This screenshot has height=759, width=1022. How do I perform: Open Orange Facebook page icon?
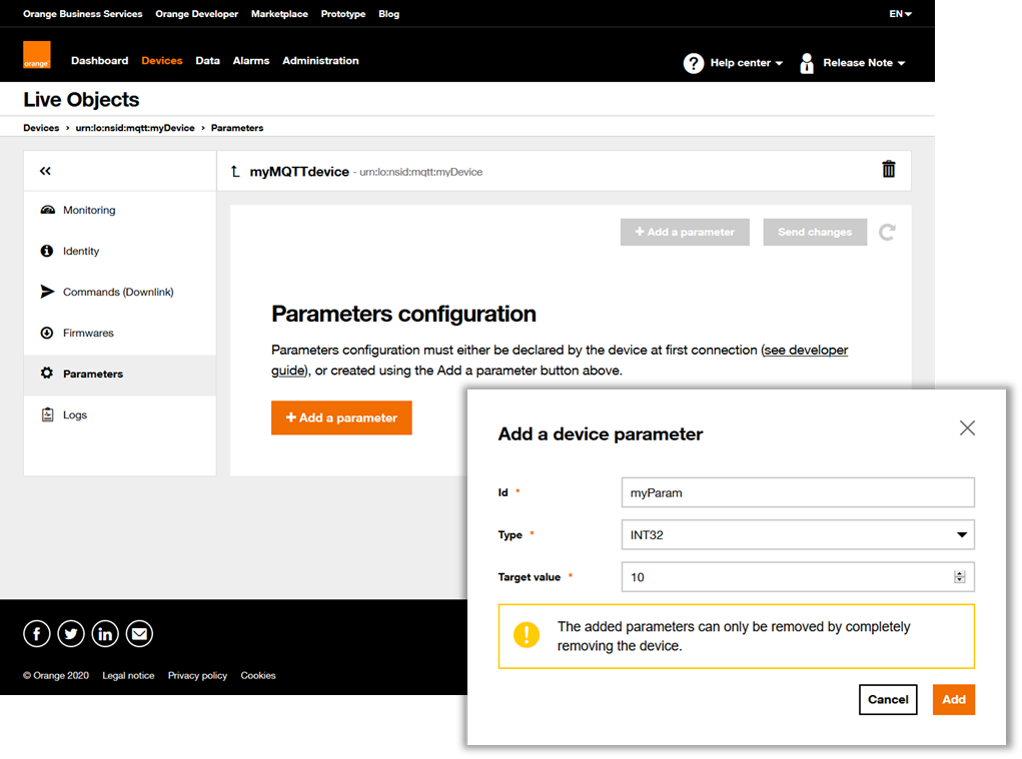point(36,634)
